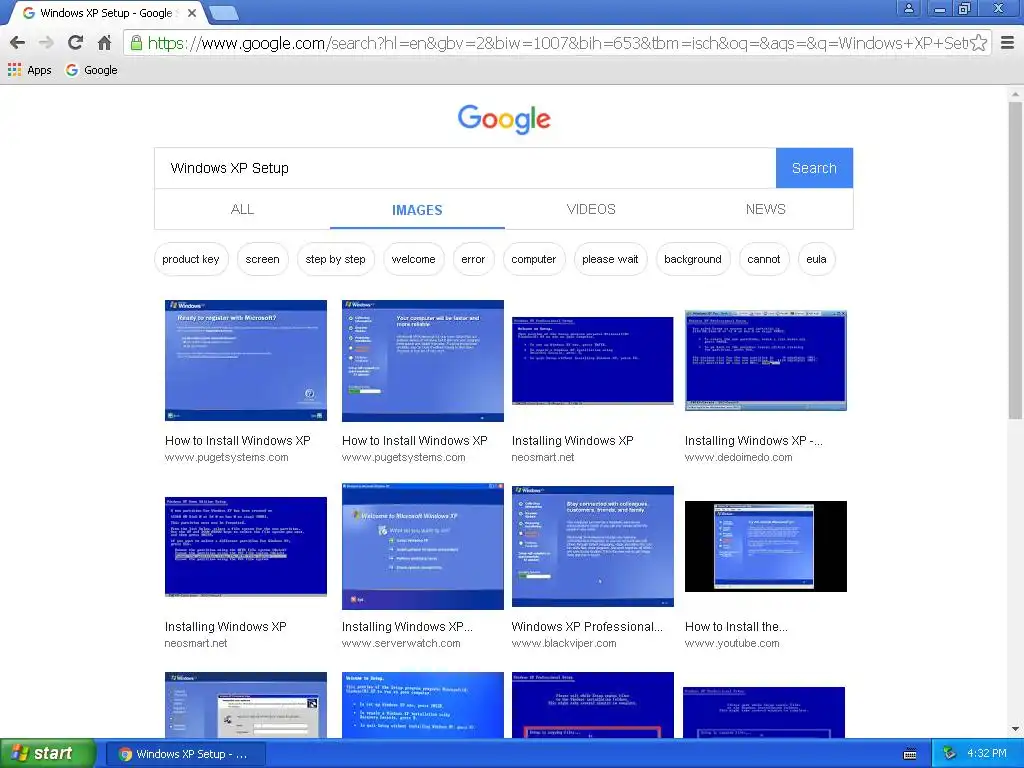Click the page scrollbar down arrow
Screen dimensions: 1024x768
click(x=1015, y=729)
